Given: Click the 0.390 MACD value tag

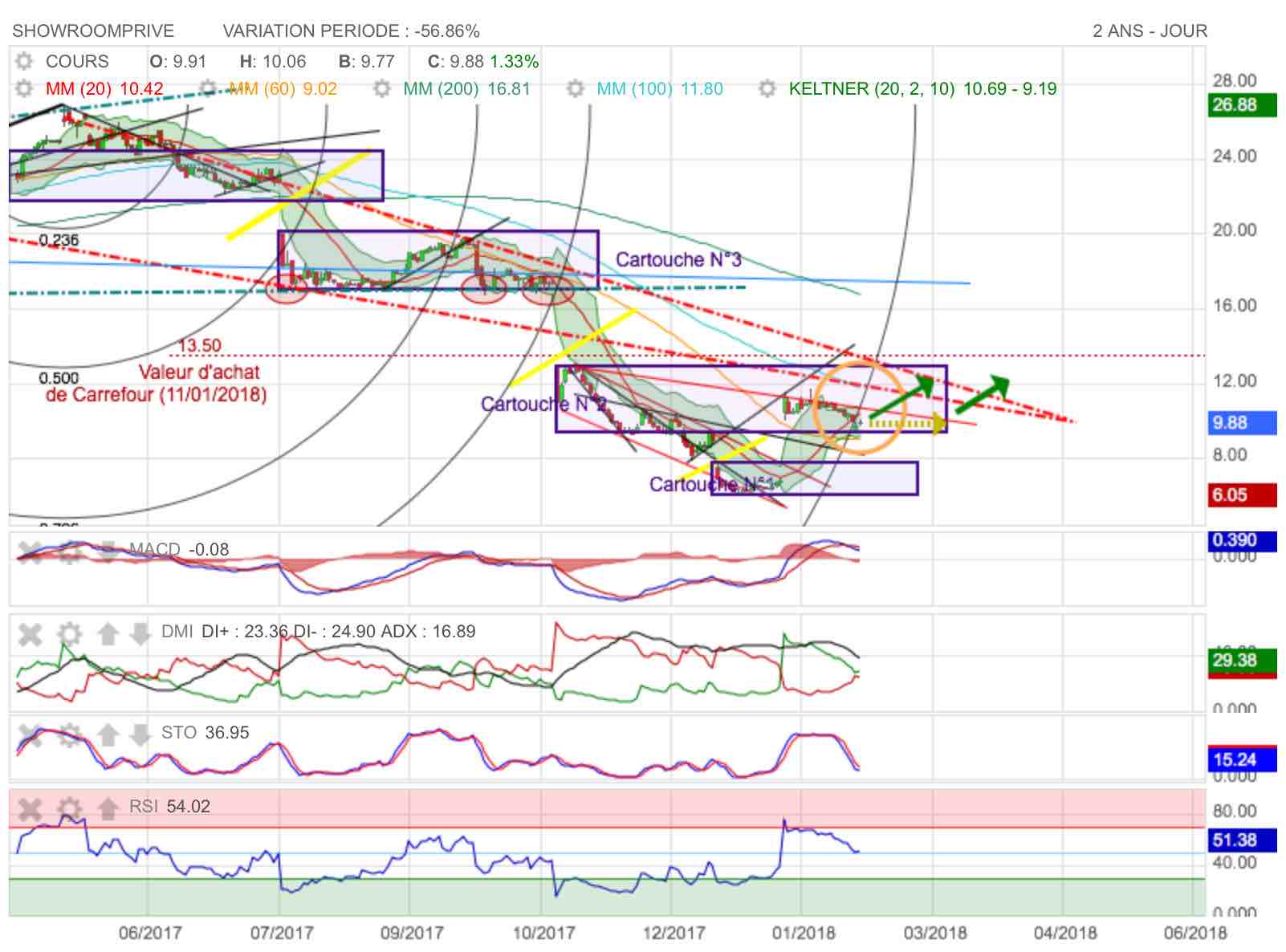Looking at the screenshot, I should (1242, 541).
